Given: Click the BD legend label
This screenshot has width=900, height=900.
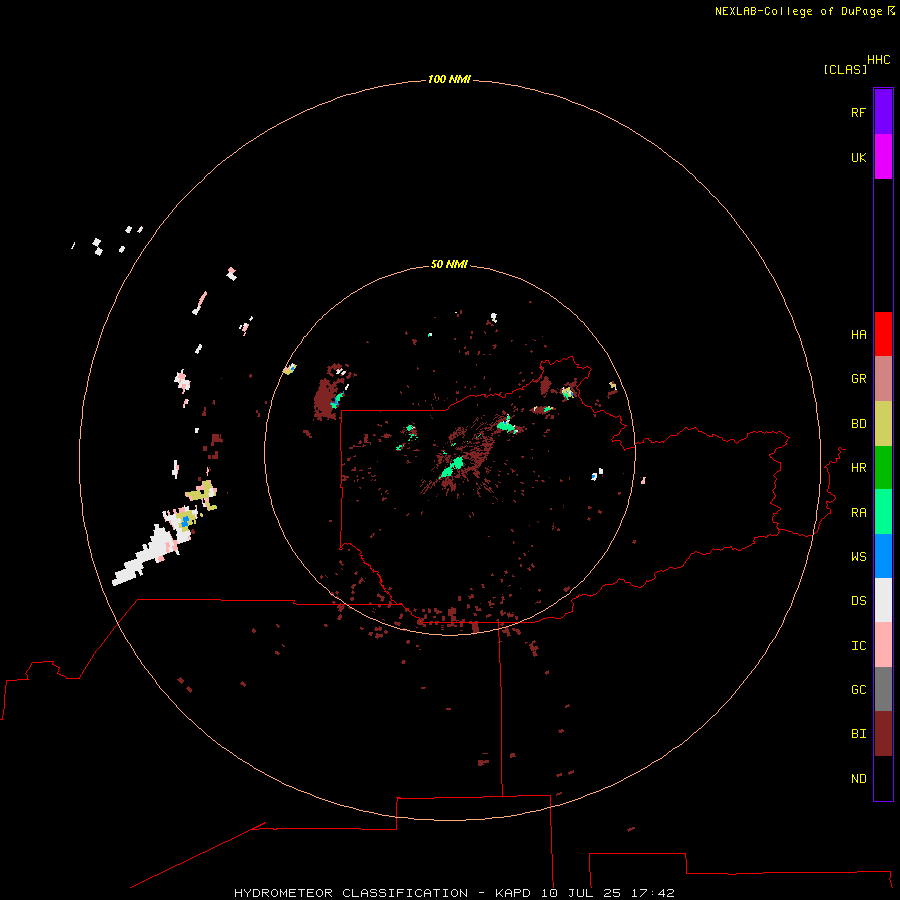Looking at the screenshot, I should click(x=858, y=424).
